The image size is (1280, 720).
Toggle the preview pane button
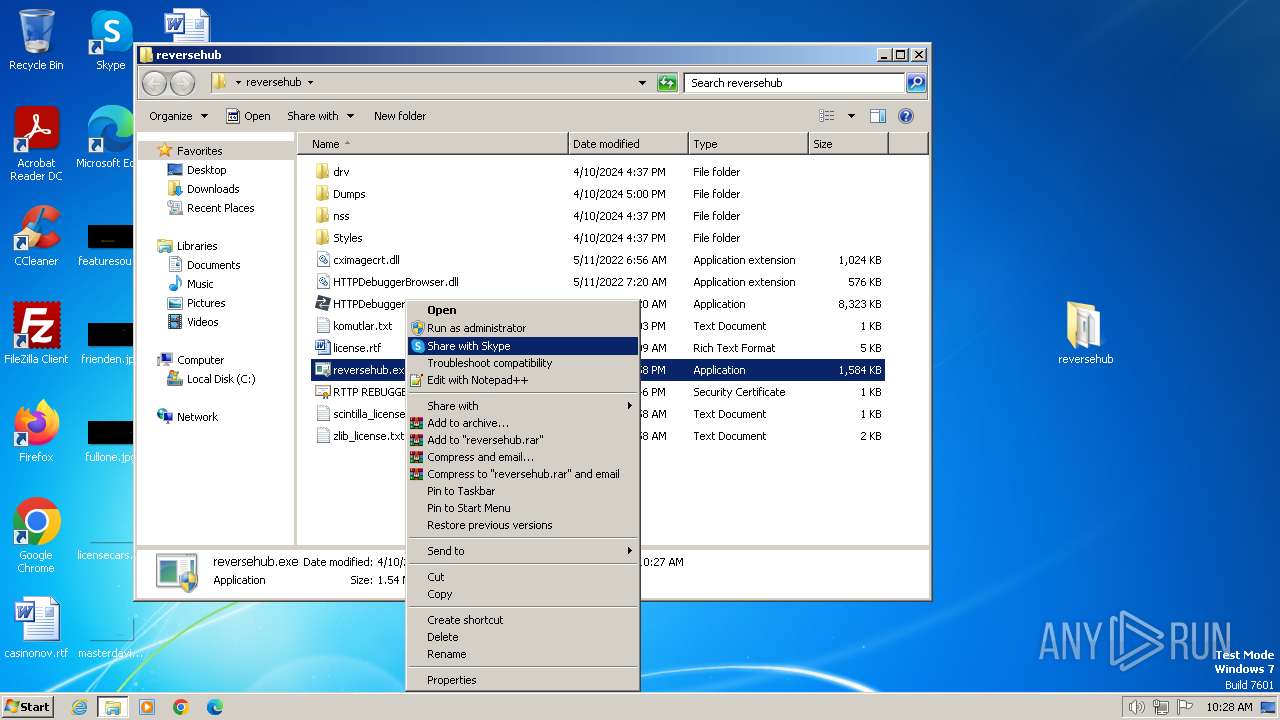877,116
